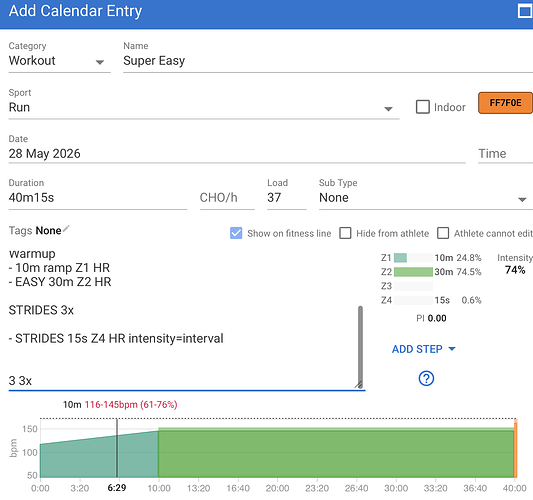This screenshot has width=533, height=500.
Task: Click the Date field 28 May 2026
Action: (237, 154)
